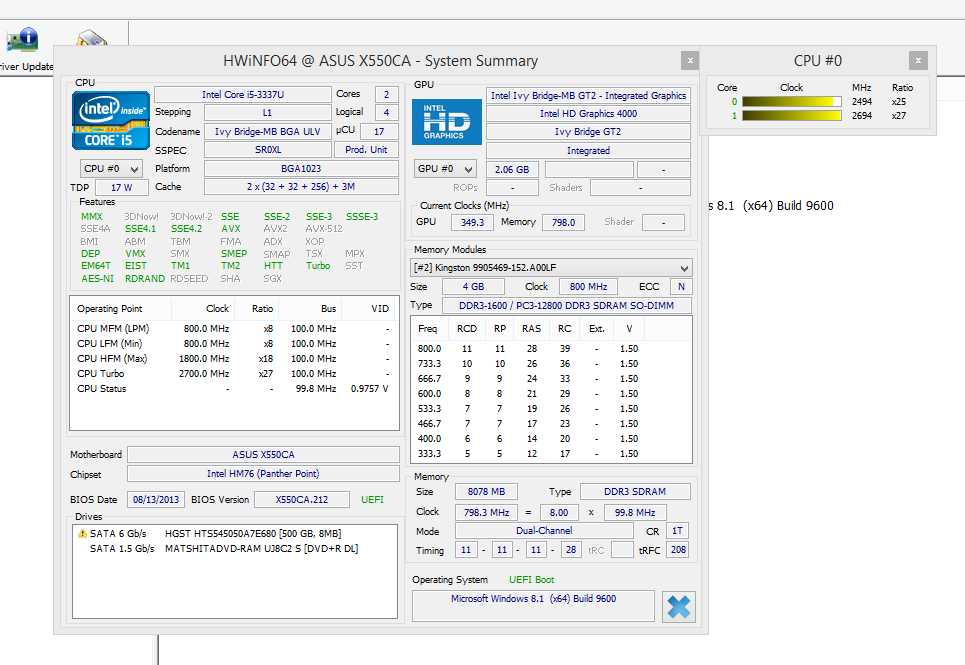Click the Operating Point column header
The image size is (965, 665).
121,309
